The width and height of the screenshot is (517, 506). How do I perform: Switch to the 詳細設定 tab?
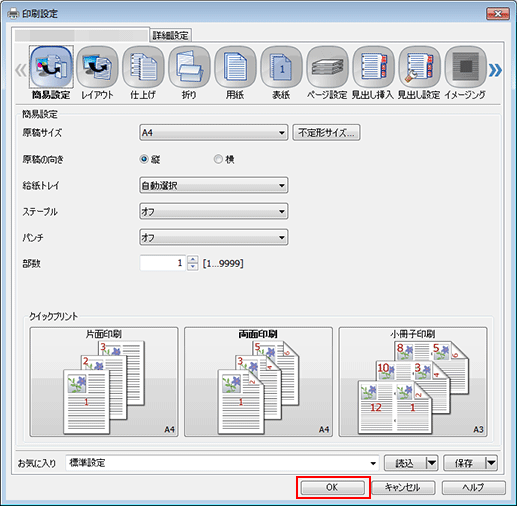click(x=171, y=35)
